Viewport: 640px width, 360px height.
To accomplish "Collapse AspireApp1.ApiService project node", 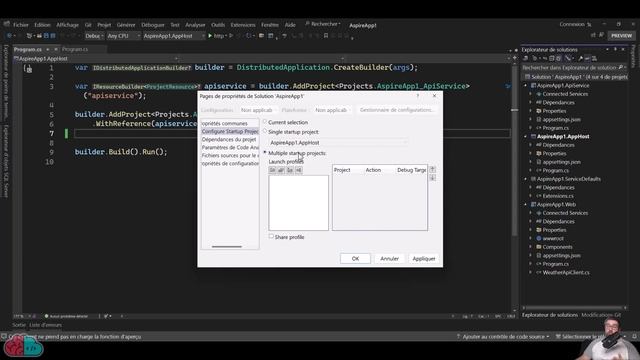I will [526, 86].
